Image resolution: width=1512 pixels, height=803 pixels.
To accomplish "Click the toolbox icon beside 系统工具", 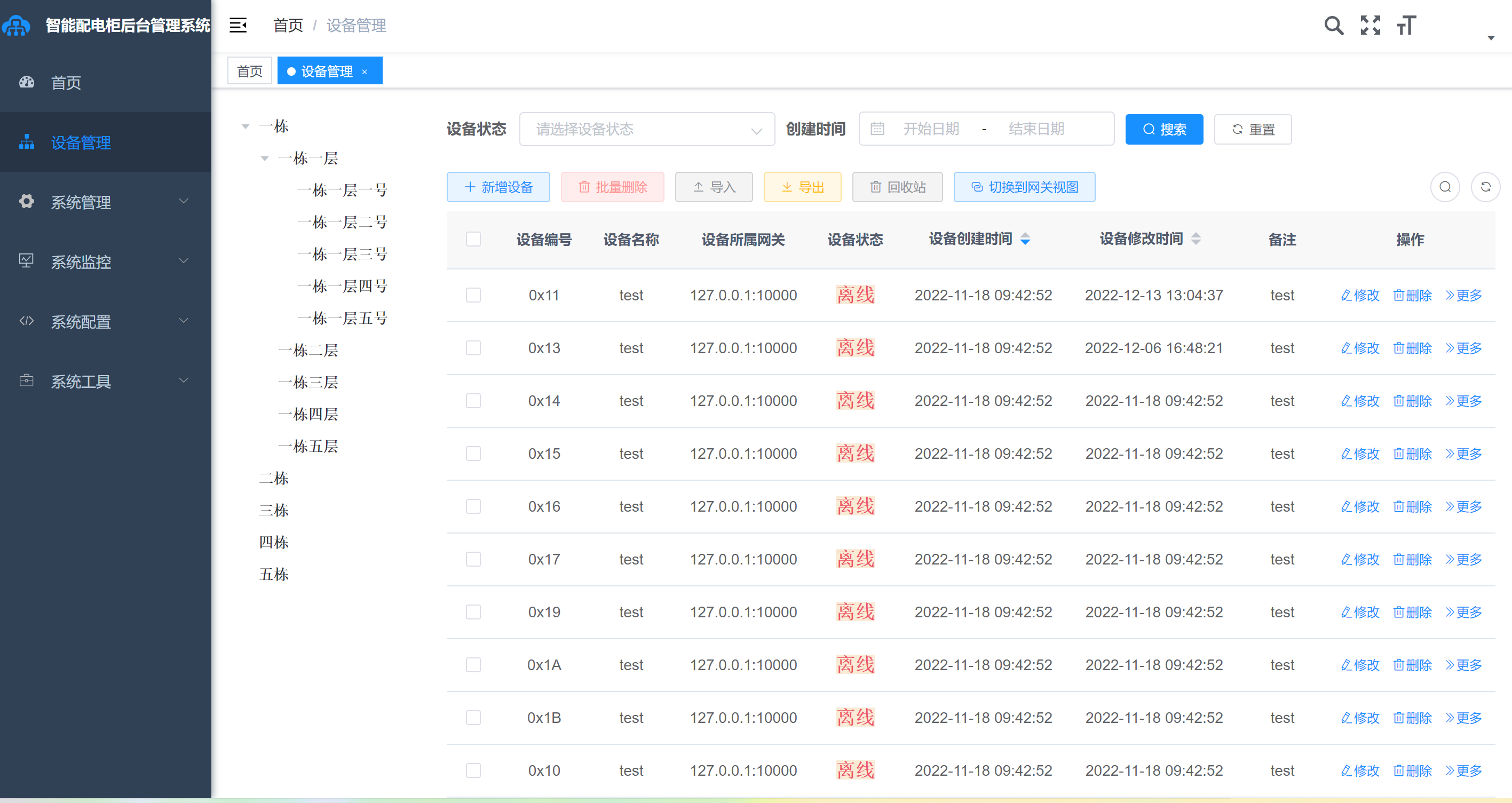I will point(26,380).
